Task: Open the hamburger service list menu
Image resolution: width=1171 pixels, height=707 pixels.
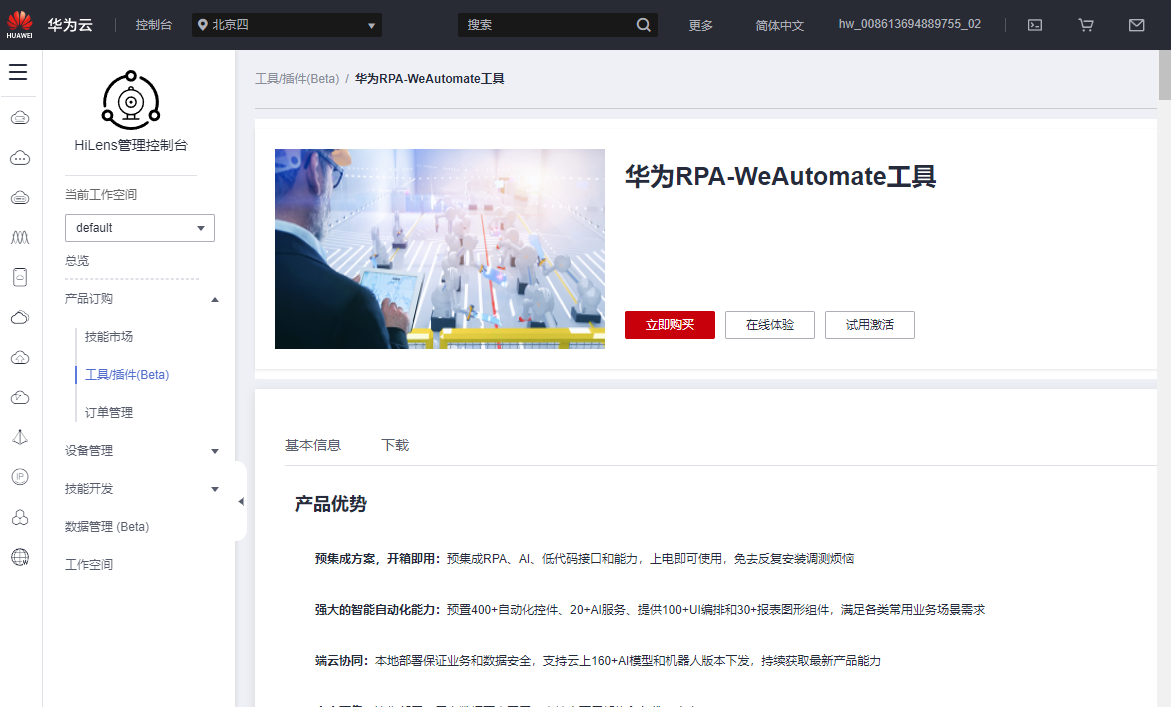Action: pyautogui.click(x=18, y=72)
